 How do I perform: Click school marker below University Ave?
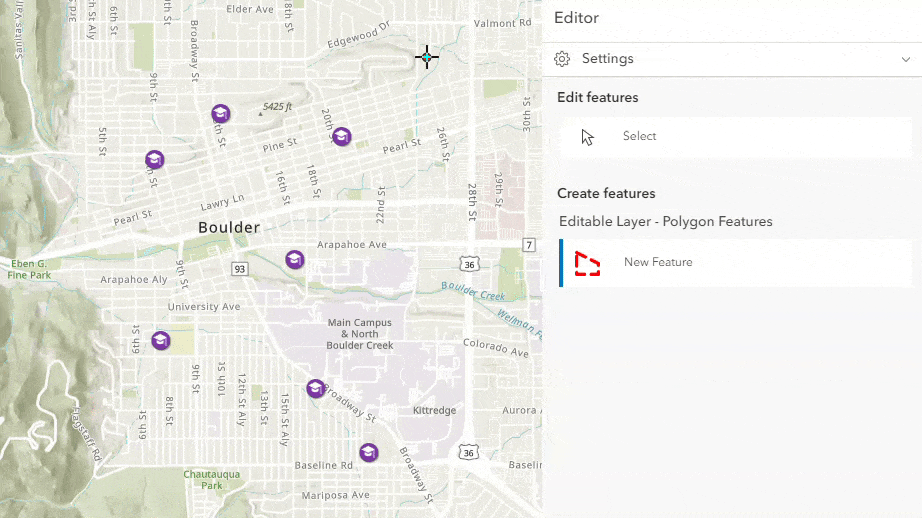pyautogui.click(x=160, y=340)
